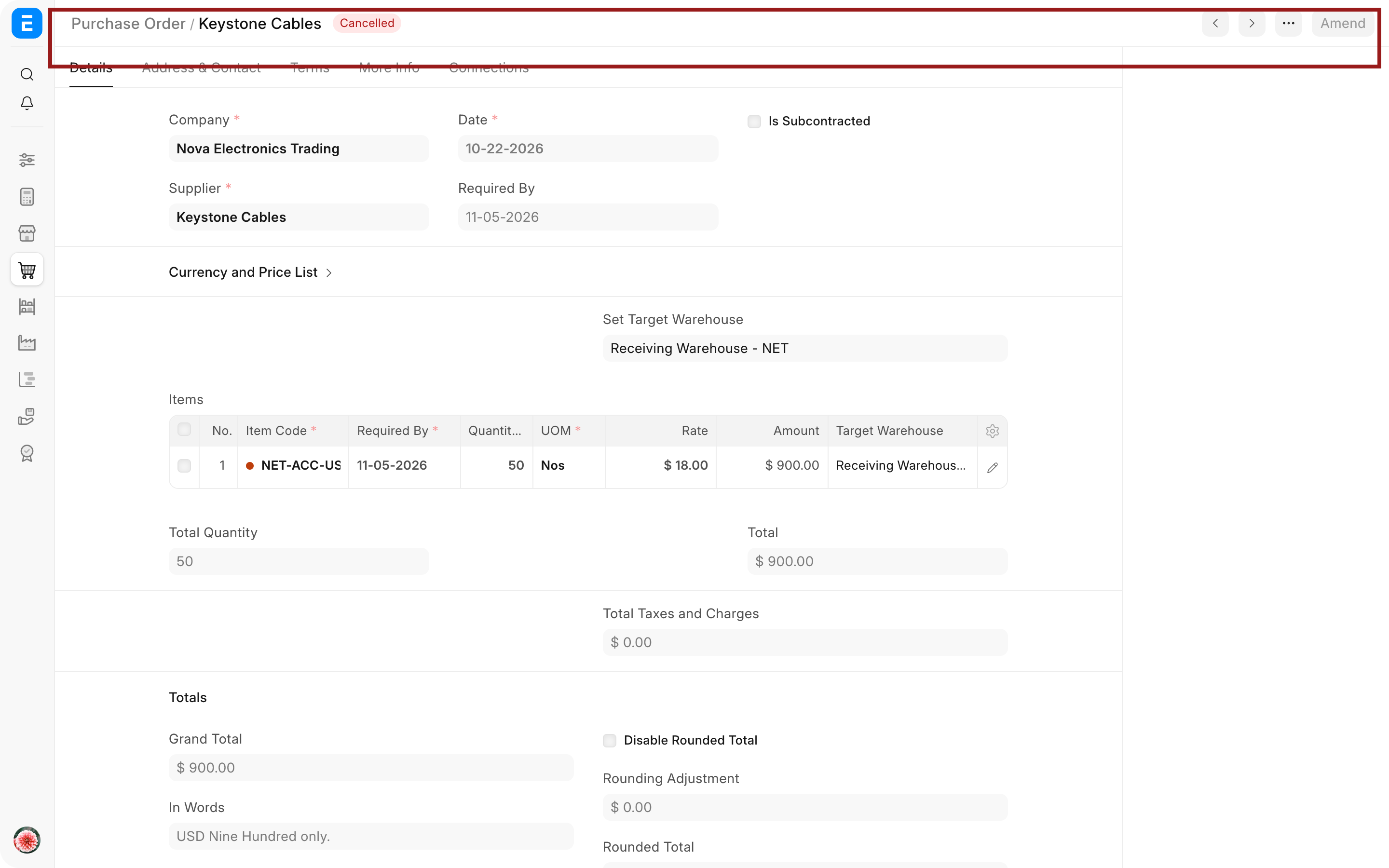Toggle the Is Subcontracted checkbox

click(754, 122)
